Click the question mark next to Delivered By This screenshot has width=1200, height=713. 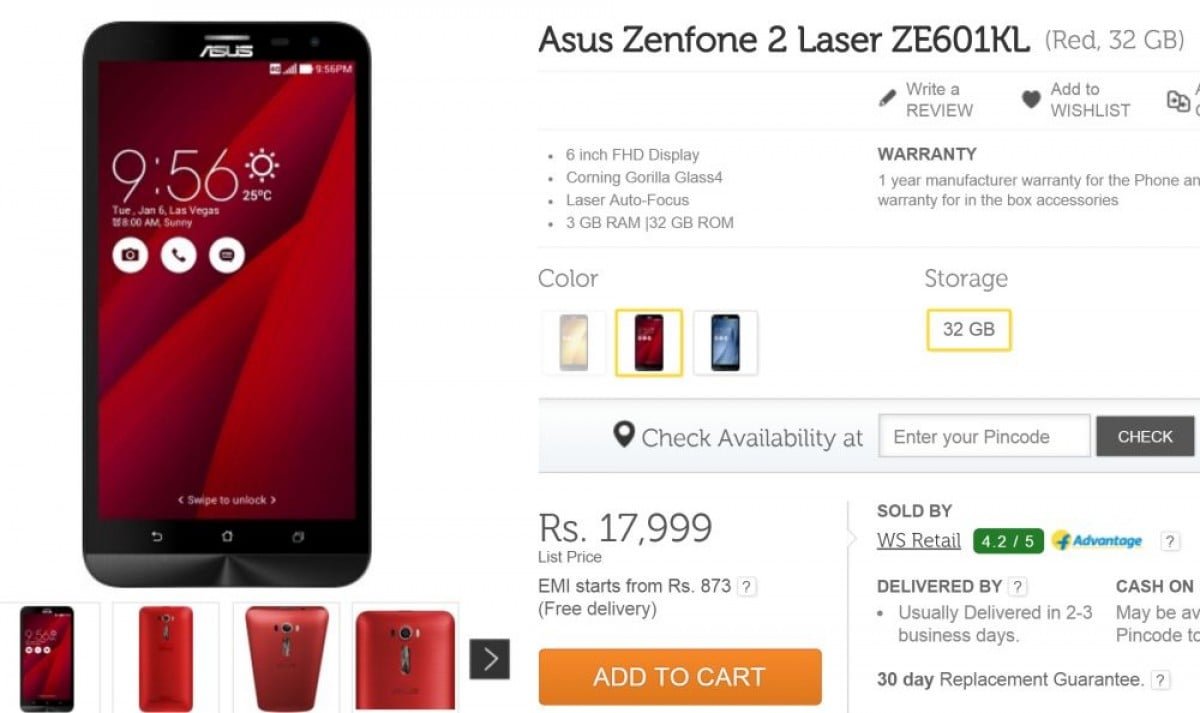[x=1017, y=587]
